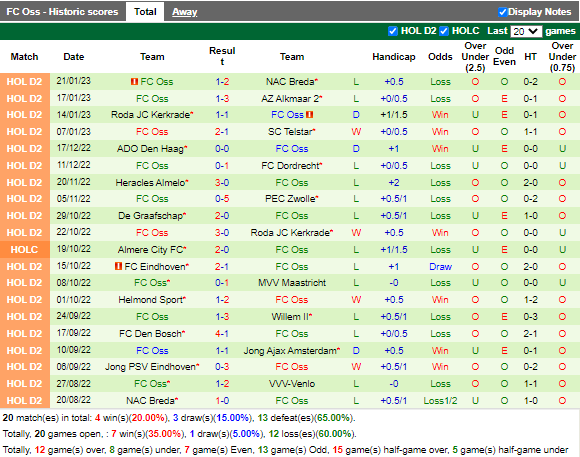Click the 3-0 result on 22/10/22

click(x=222, y=233)
